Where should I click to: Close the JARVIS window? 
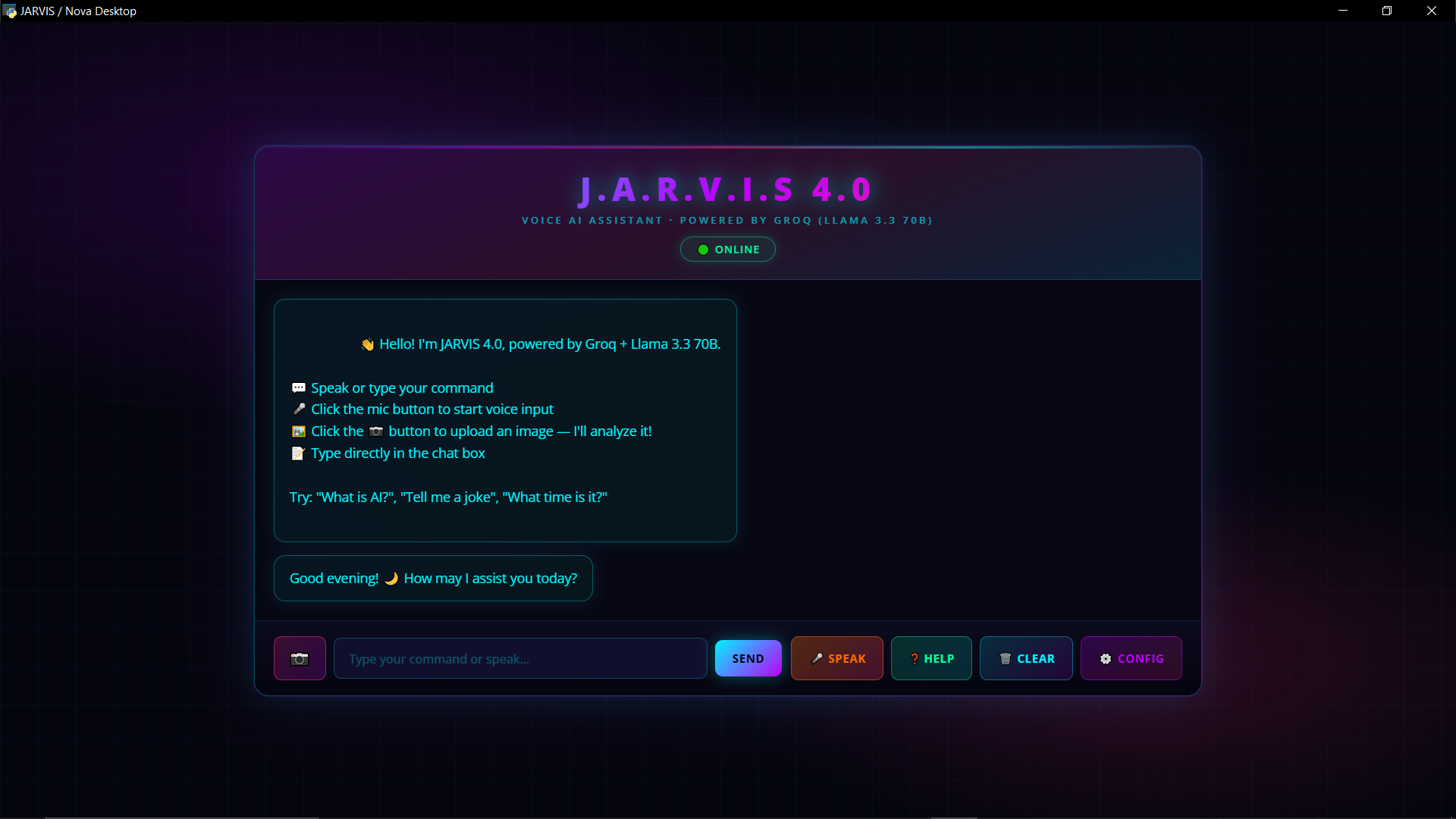click(x=1432, y=11)
